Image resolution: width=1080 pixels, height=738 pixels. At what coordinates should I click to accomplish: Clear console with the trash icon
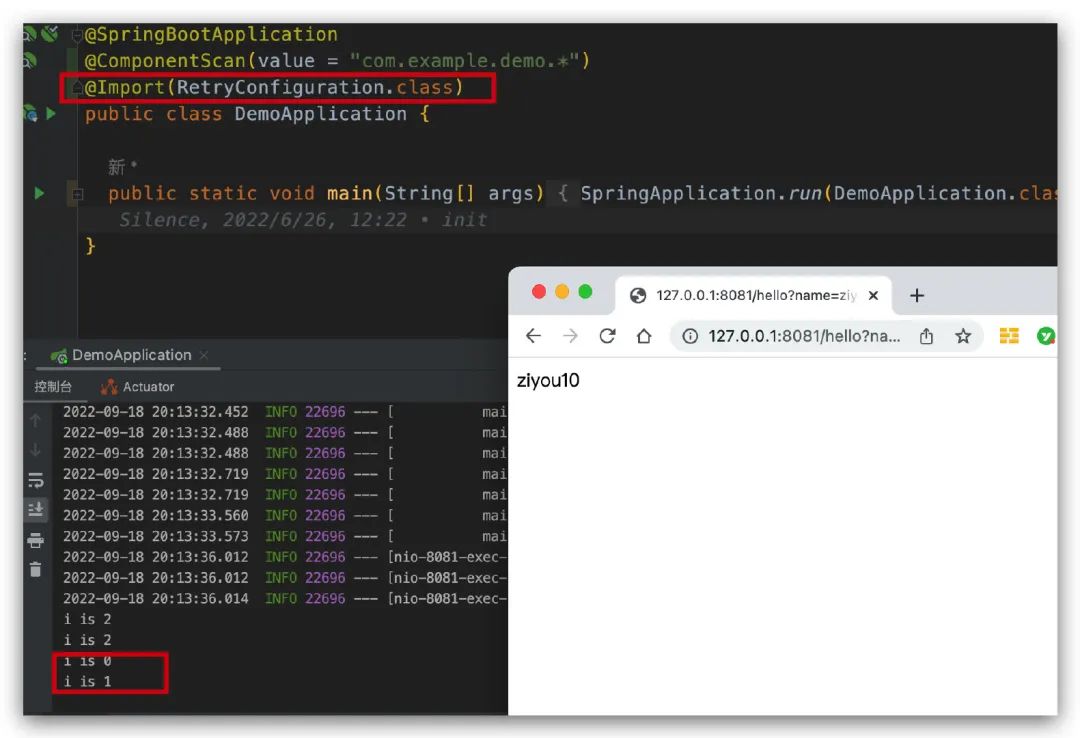pyautogui.click(x=36, y=569)
